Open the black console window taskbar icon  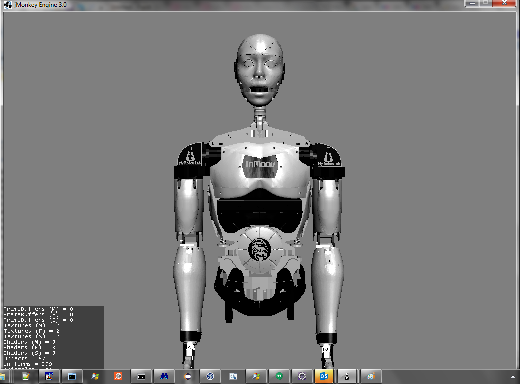(x=141, y=376)
